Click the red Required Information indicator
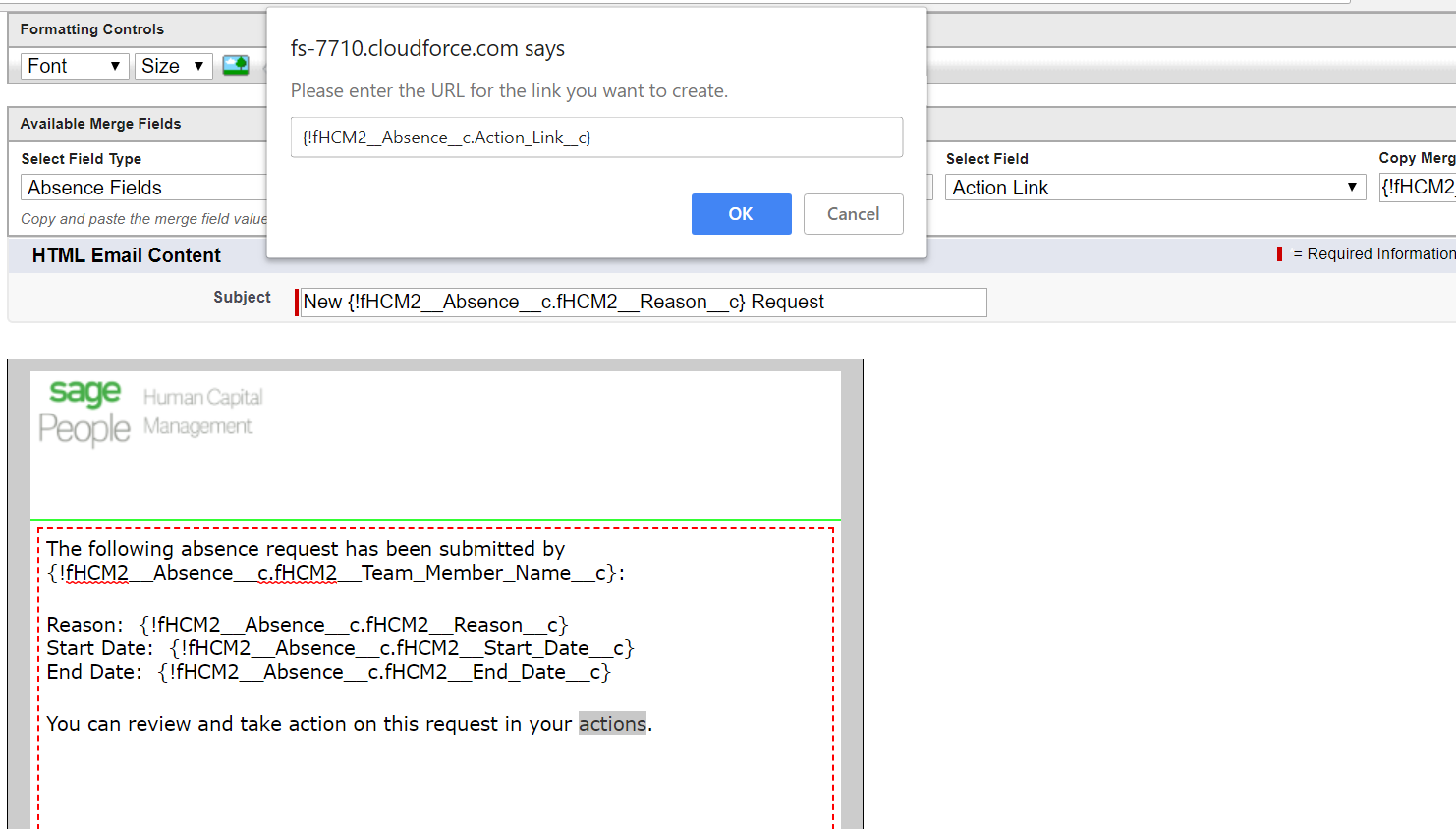The height and width of the screenshot is (829, 1456). (1279, 254)
